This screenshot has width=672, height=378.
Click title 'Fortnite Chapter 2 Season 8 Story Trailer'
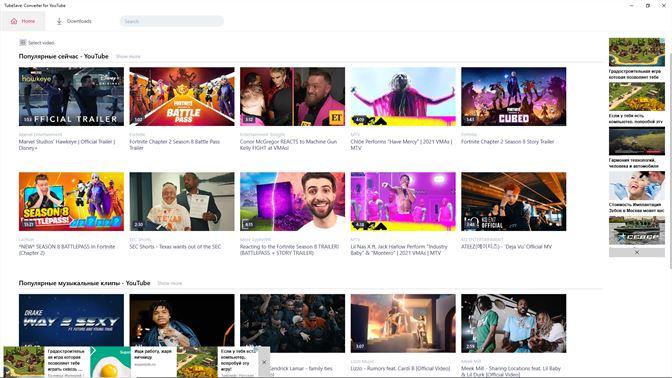coord(507,142)
